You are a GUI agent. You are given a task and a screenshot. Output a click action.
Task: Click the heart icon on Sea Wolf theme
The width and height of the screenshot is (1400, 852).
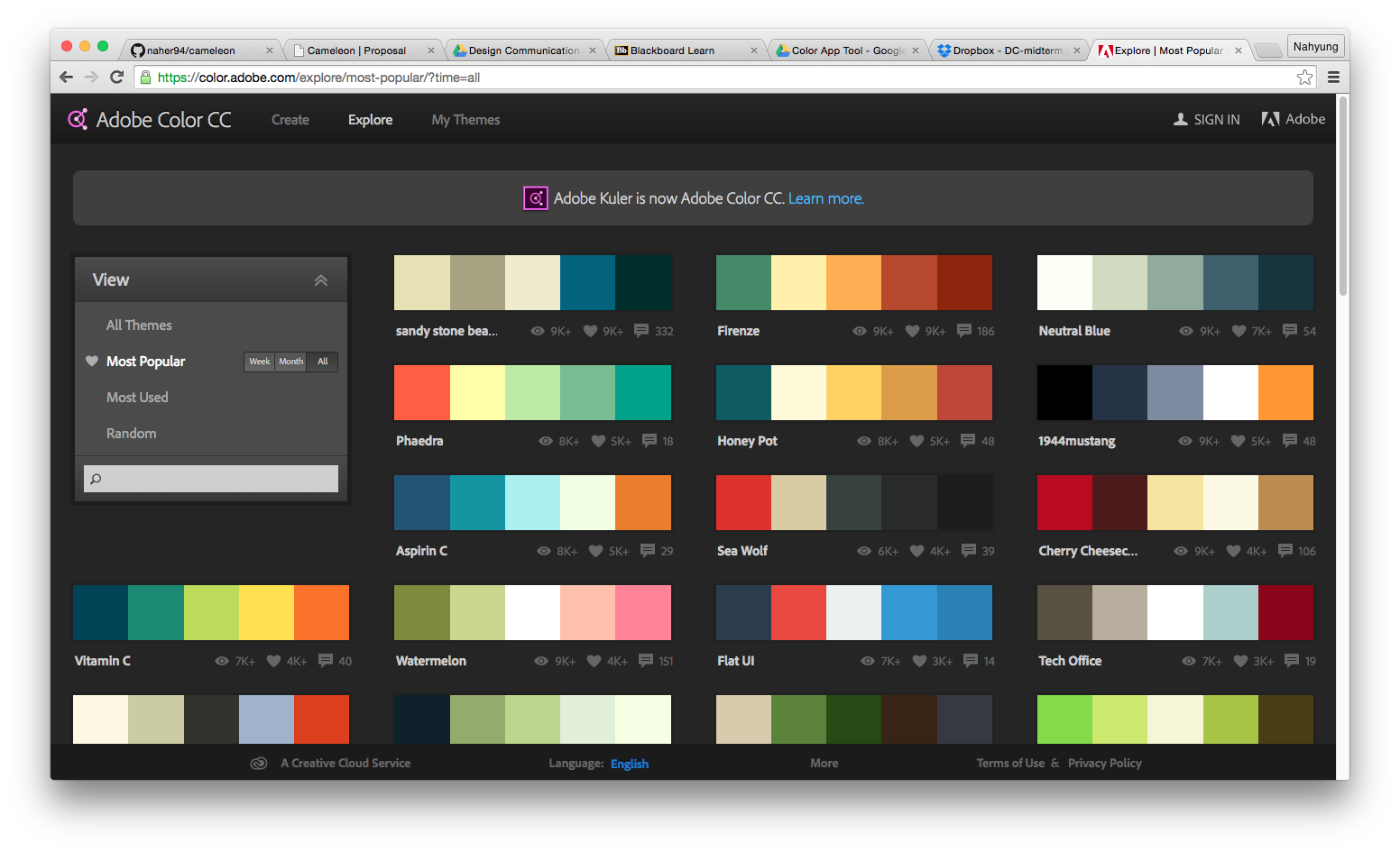point(916,551)
